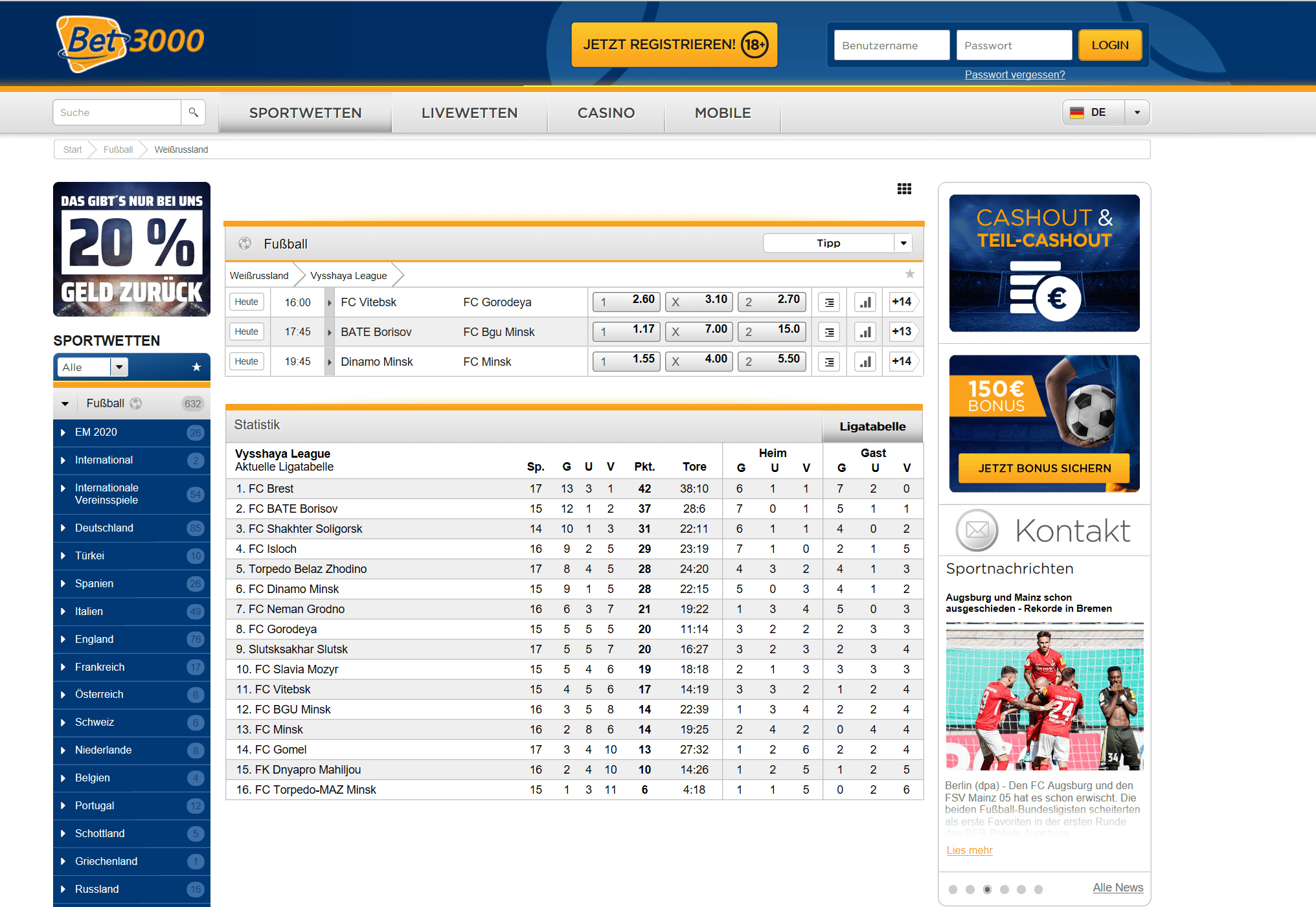Click the Benutzername input field

pyautogui.click(x=891, y=45)
